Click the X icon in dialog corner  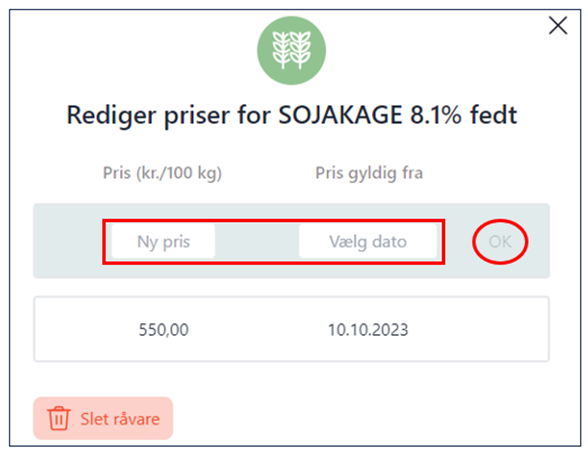pos(558,26)
